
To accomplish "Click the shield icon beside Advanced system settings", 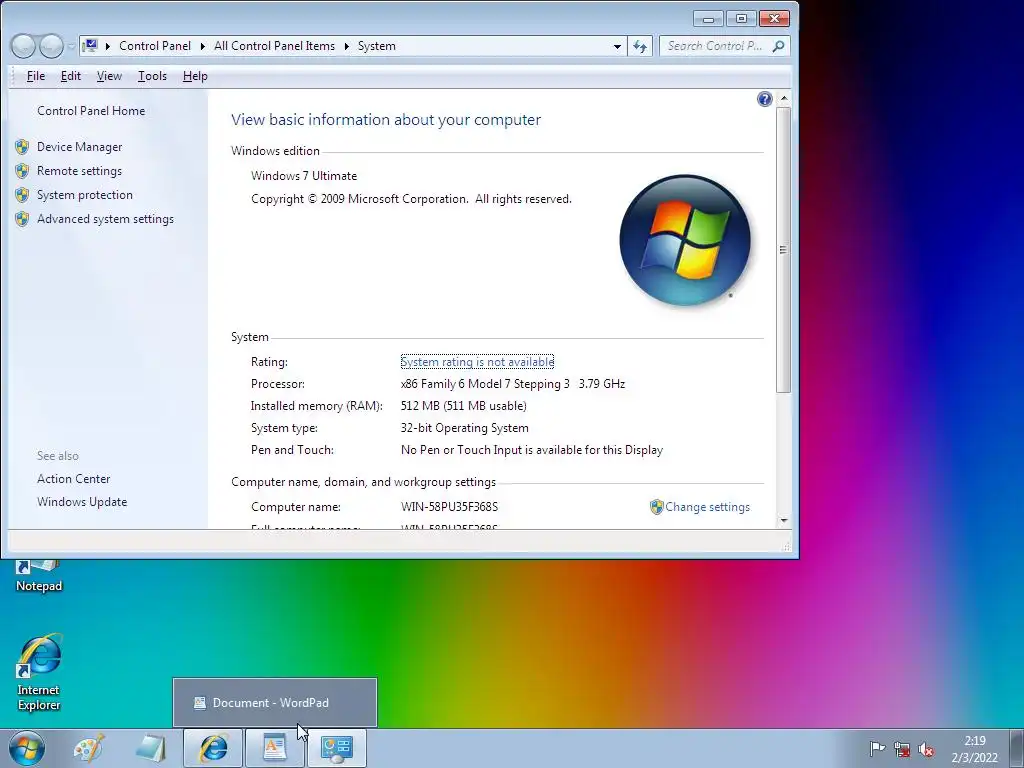I will [x=22, y=219].
